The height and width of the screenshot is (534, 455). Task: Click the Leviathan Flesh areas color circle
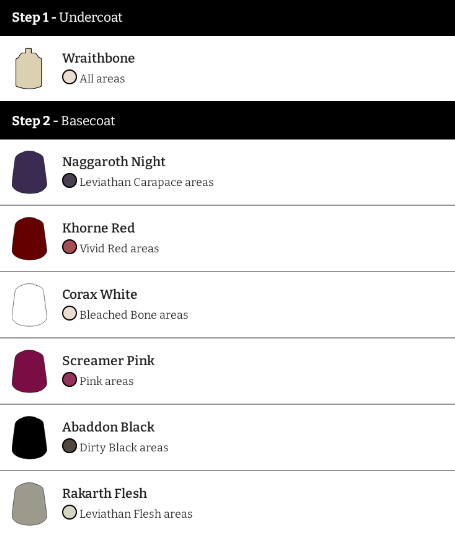pyautogui.click(x=69, y=512)
